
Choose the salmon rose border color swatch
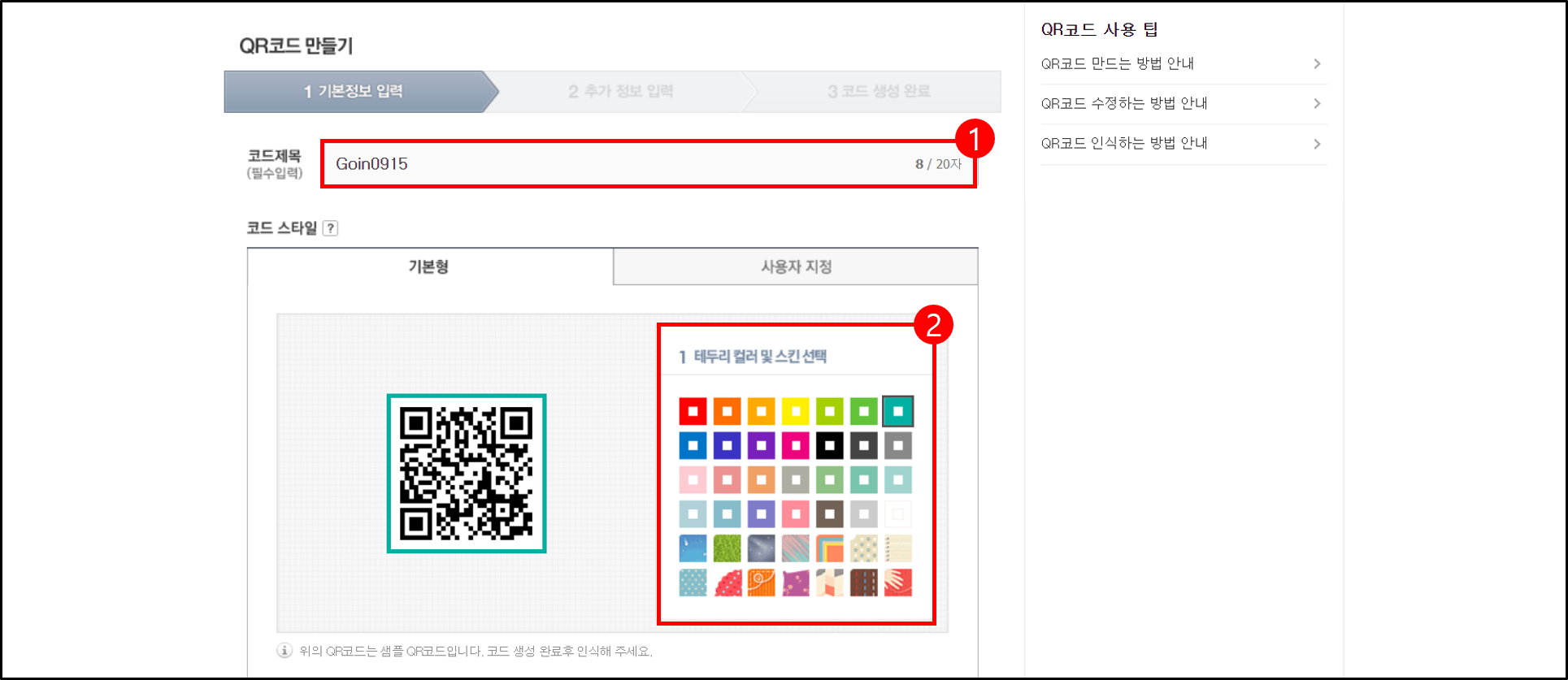728,479
